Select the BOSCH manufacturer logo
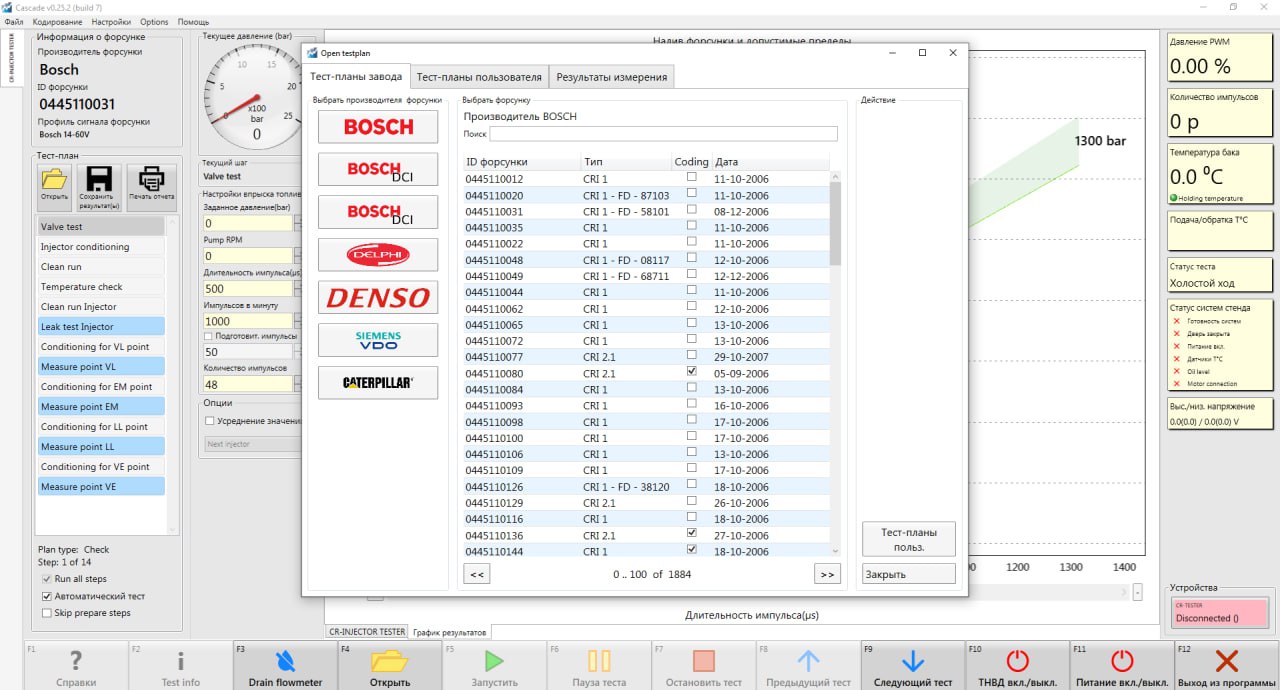Screen dimensions: 1280x690 [378, 127]
